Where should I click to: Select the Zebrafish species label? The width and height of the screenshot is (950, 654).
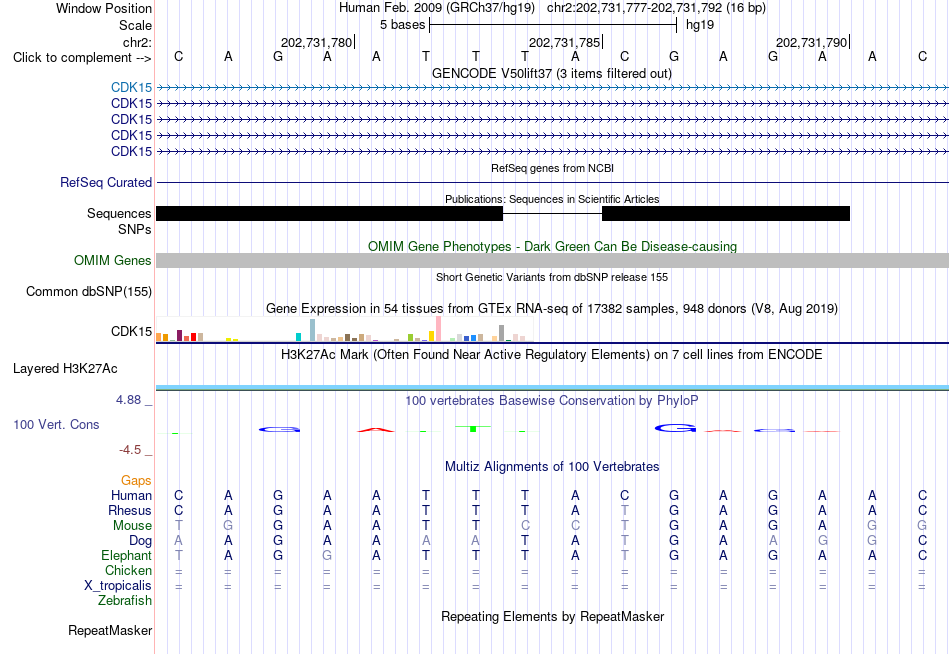[x=125, y=601]
